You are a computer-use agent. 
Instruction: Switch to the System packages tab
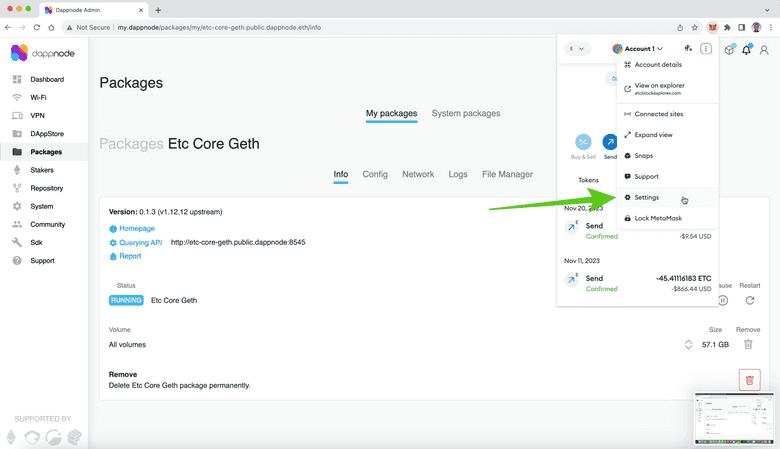465,114
